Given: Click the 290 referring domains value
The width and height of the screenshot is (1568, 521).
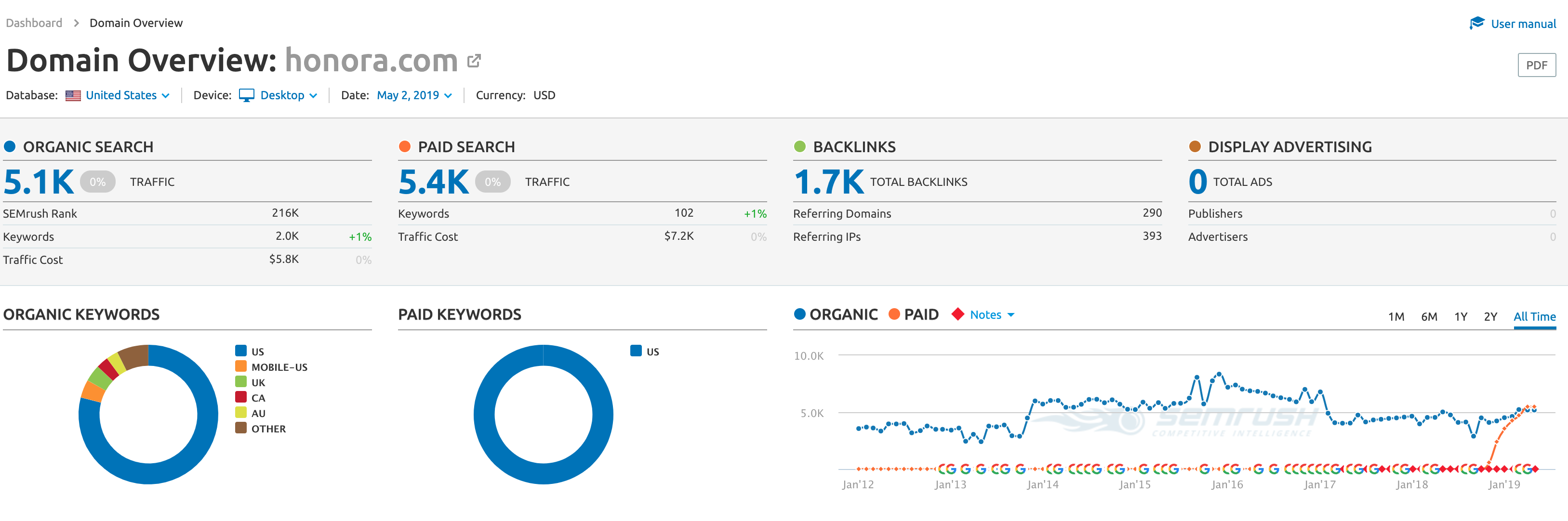Looking at the screenshot, I should (x=1152, y=213).
